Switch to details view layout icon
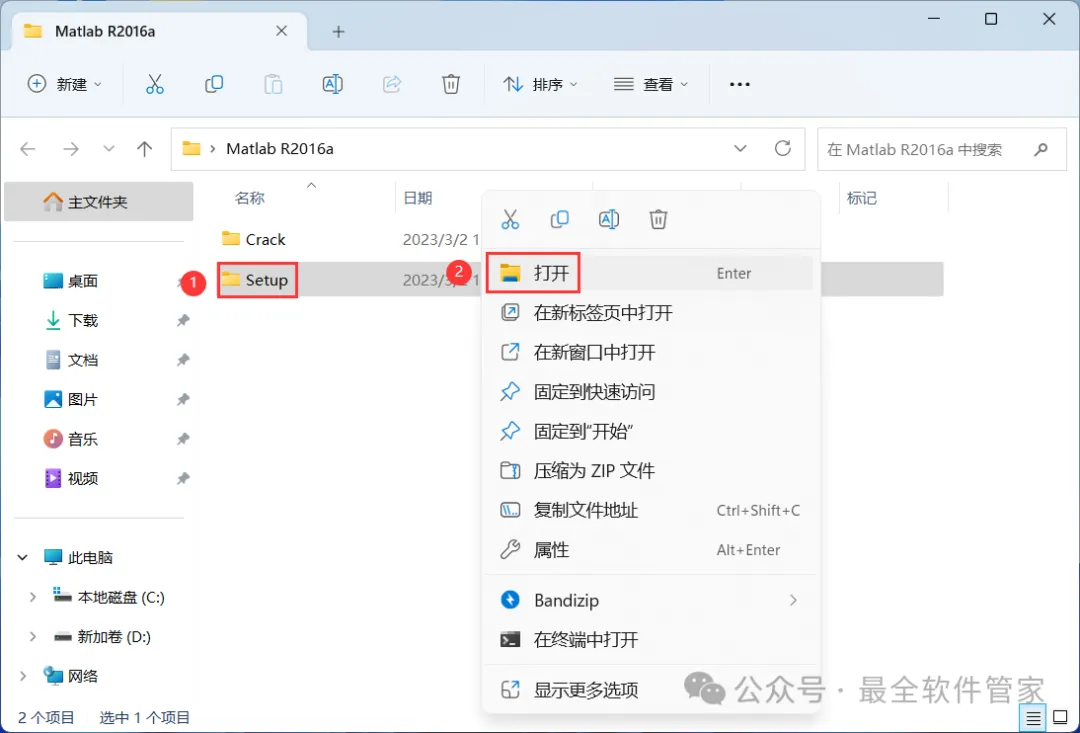Image resolution: width=1080 pixels, height=733 pixels. [x=1033, y=719]
